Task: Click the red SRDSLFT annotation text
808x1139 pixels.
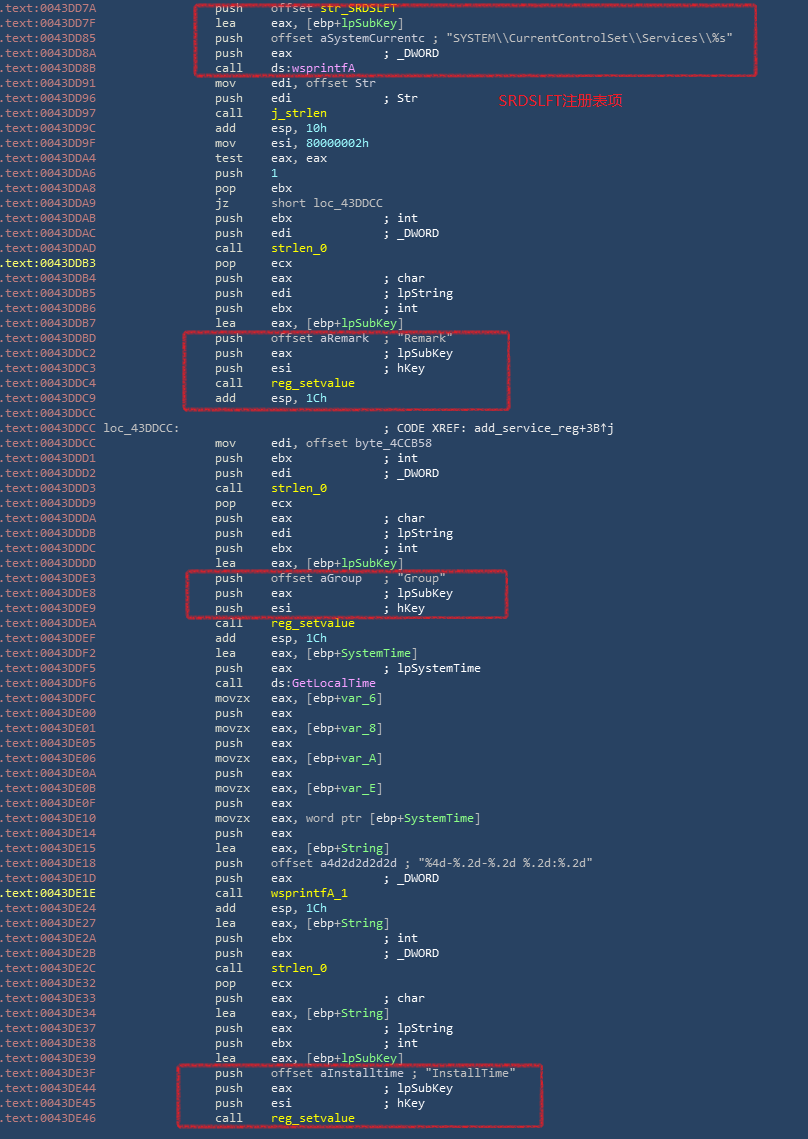Action: 560,101
